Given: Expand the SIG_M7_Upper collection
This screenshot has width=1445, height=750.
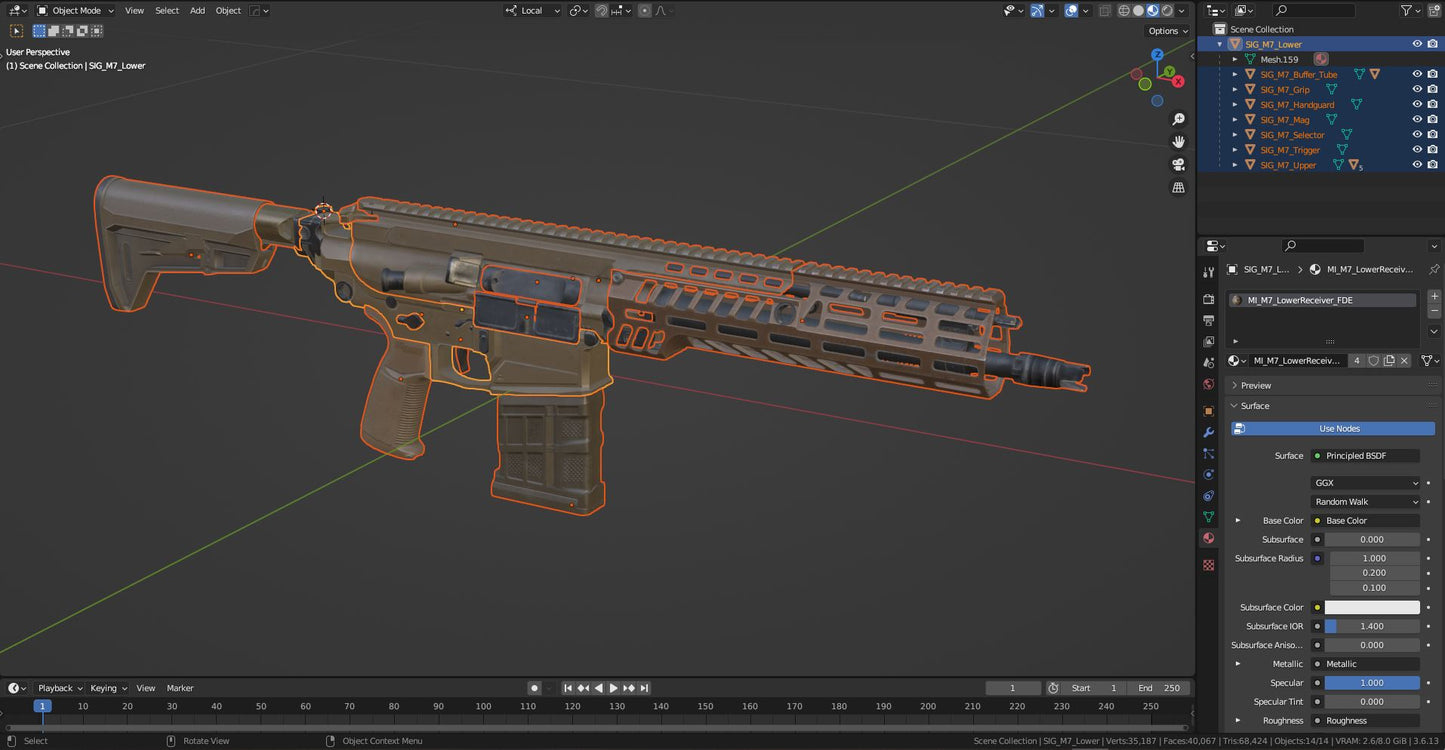Looking at the screenshot, I should point(1233,164).
